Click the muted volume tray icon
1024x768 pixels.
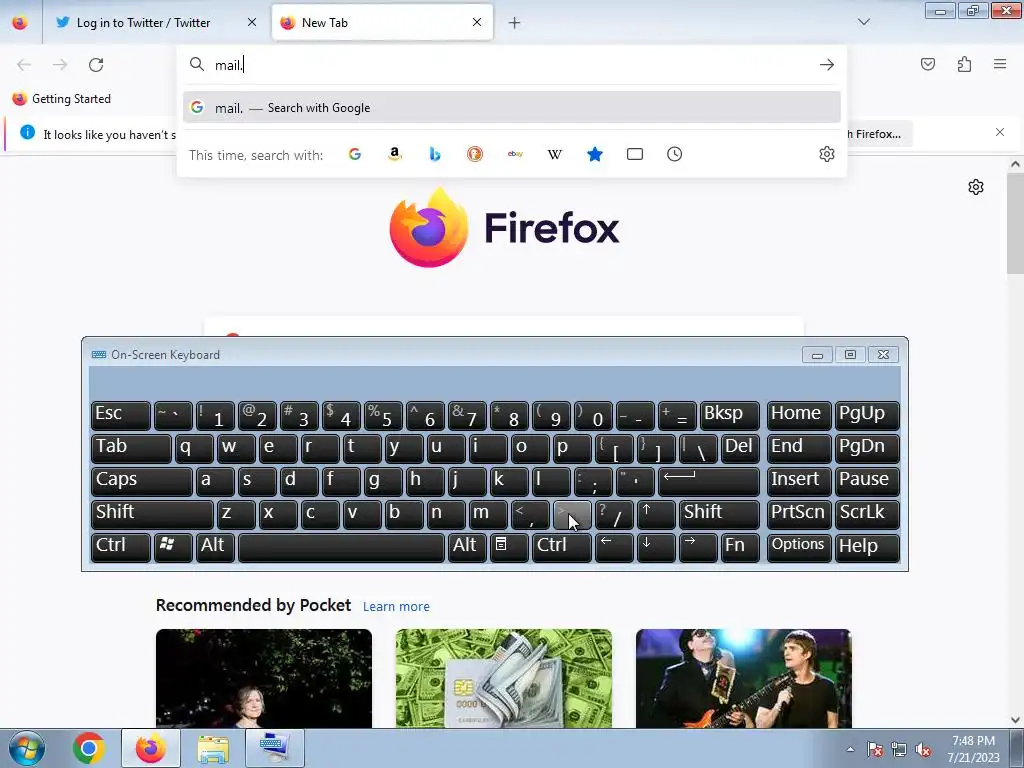click(x=923, y=750)
